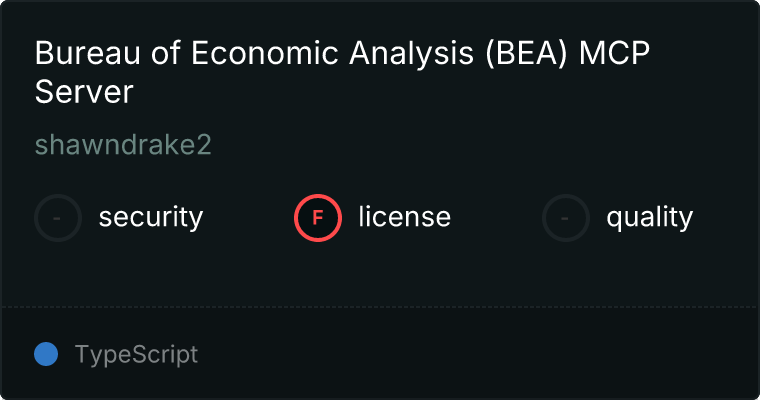Click the blue TypeScript language dot

[46, 354]
